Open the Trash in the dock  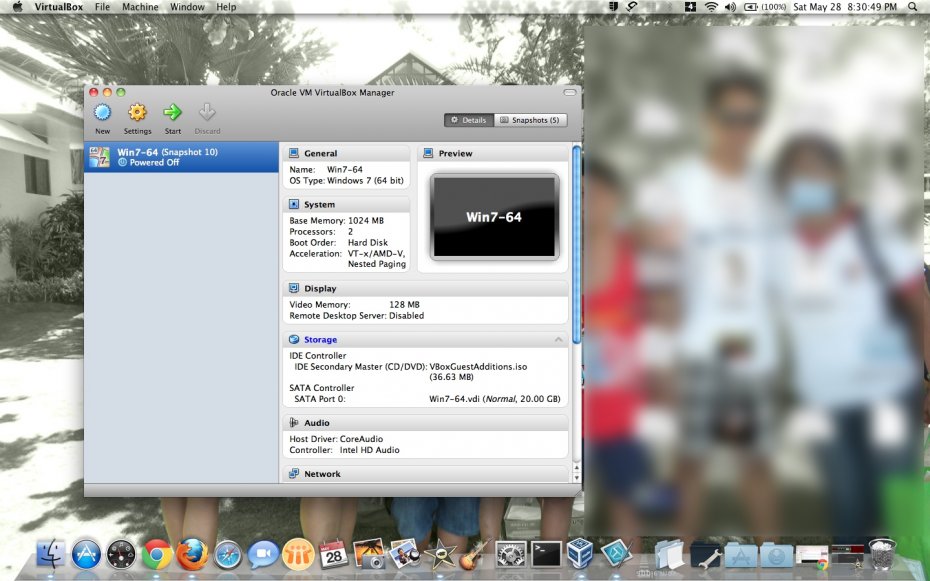pyautogui.click(x=882, y=554)
